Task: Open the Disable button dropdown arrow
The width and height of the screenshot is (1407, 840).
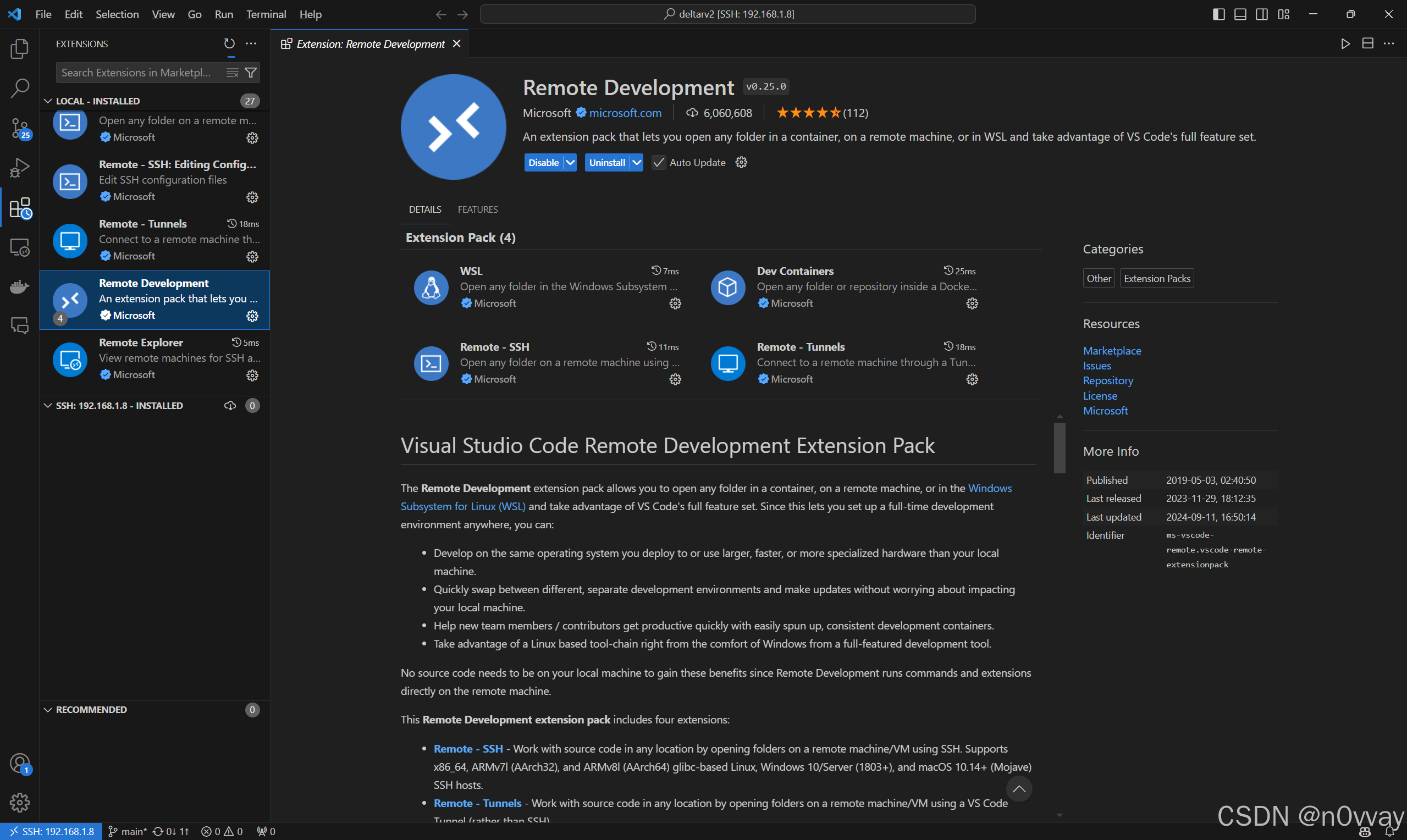Action: [571, 163]
